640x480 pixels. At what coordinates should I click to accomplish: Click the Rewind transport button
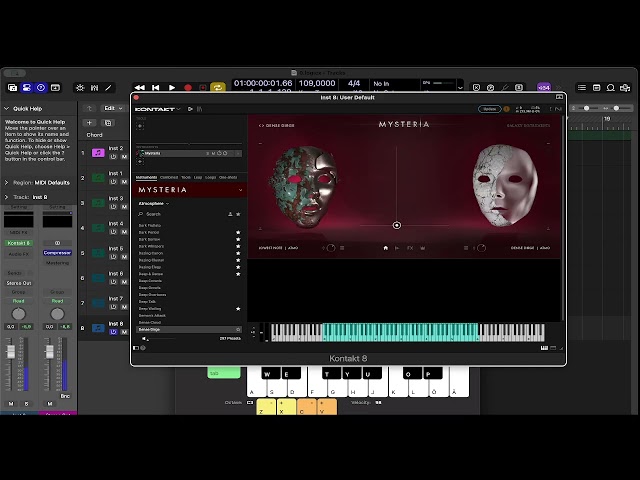140,88
